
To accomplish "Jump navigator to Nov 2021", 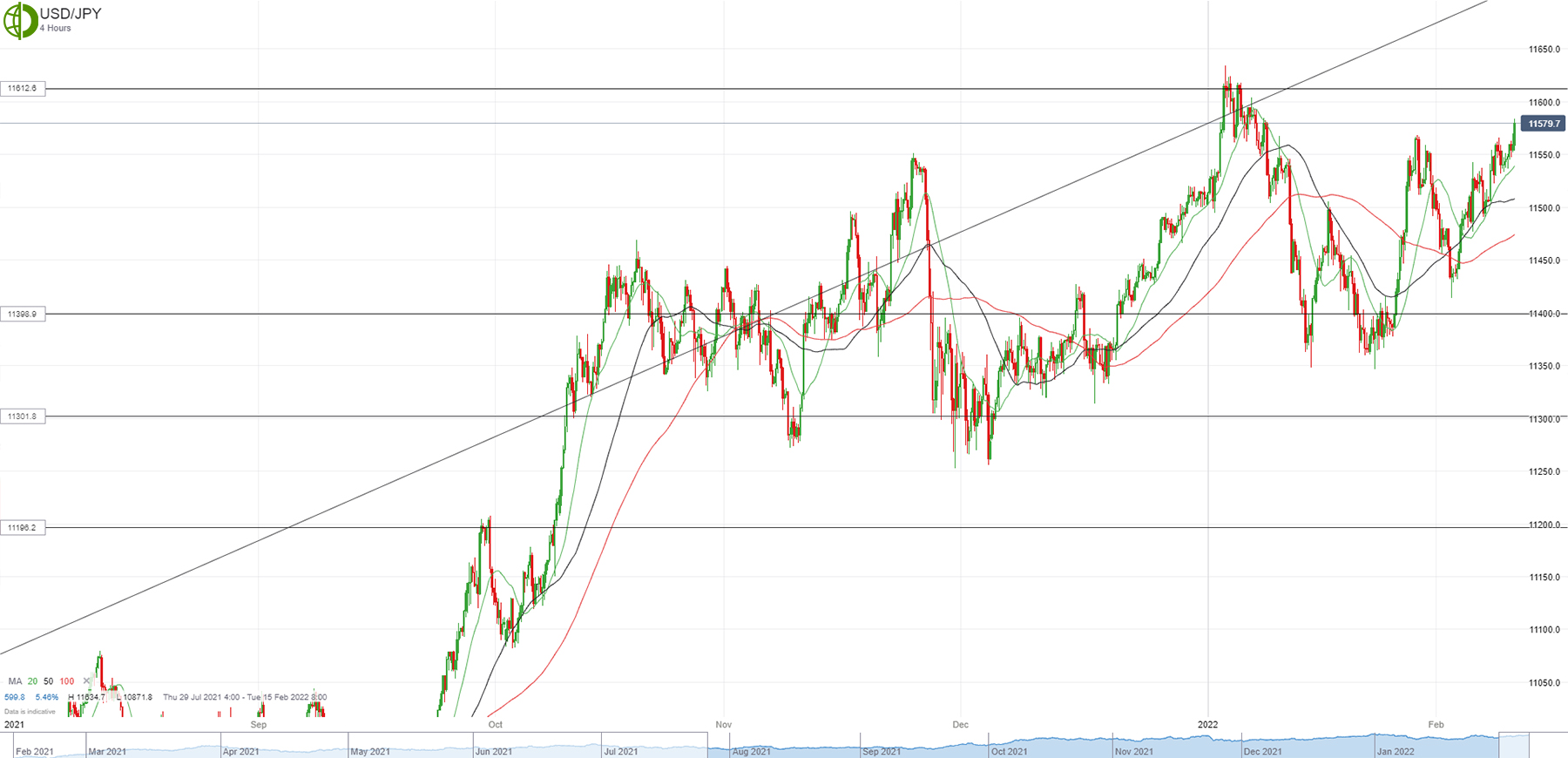I will coord(1134,751).
